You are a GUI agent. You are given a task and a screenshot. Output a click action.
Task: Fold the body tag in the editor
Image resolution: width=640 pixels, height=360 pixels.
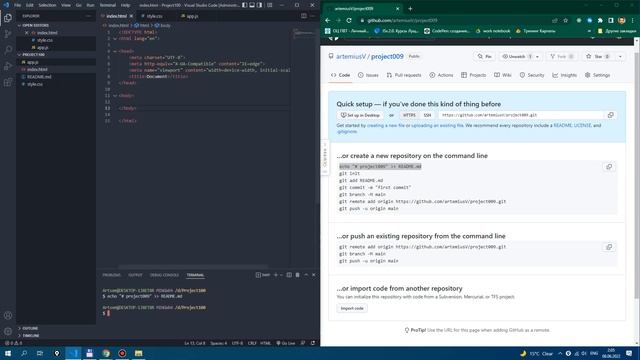pyautogui.click(x=115, y=96)
